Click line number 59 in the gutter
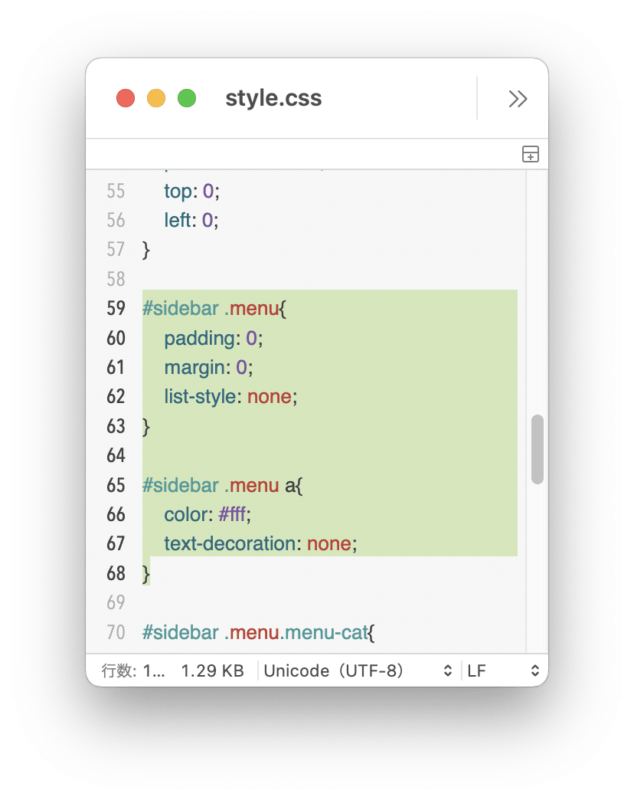Screen dimensions: 634x800 click(116, 308)
